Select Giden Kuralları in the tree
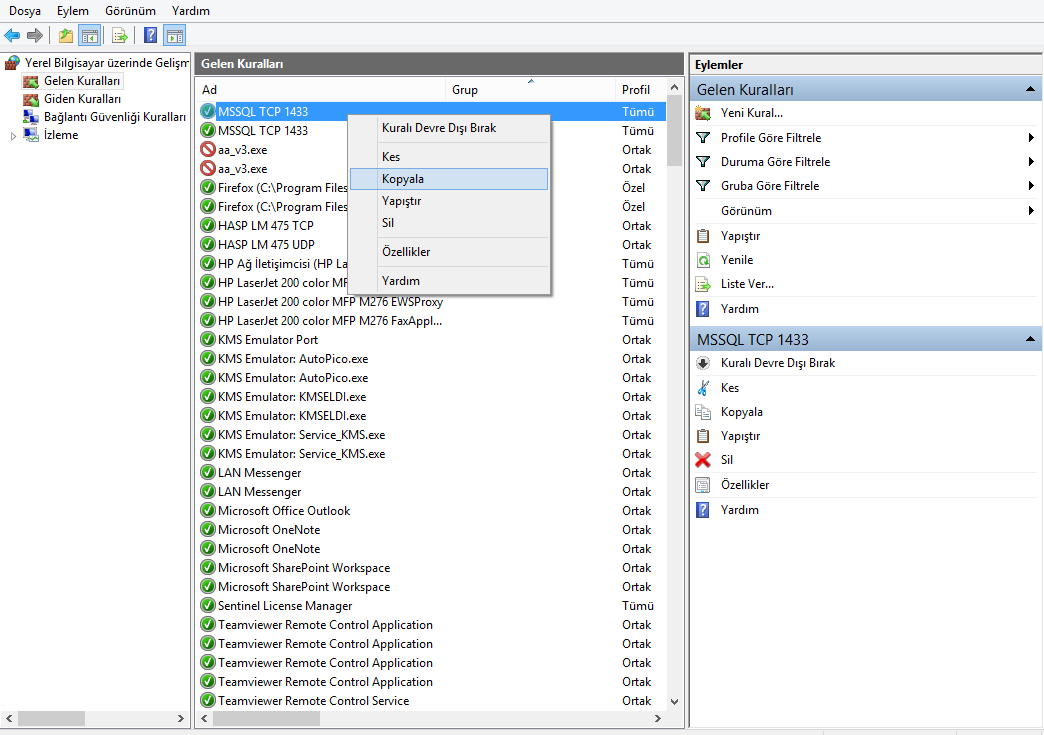 pyautogui.click(x=83, y=99)
